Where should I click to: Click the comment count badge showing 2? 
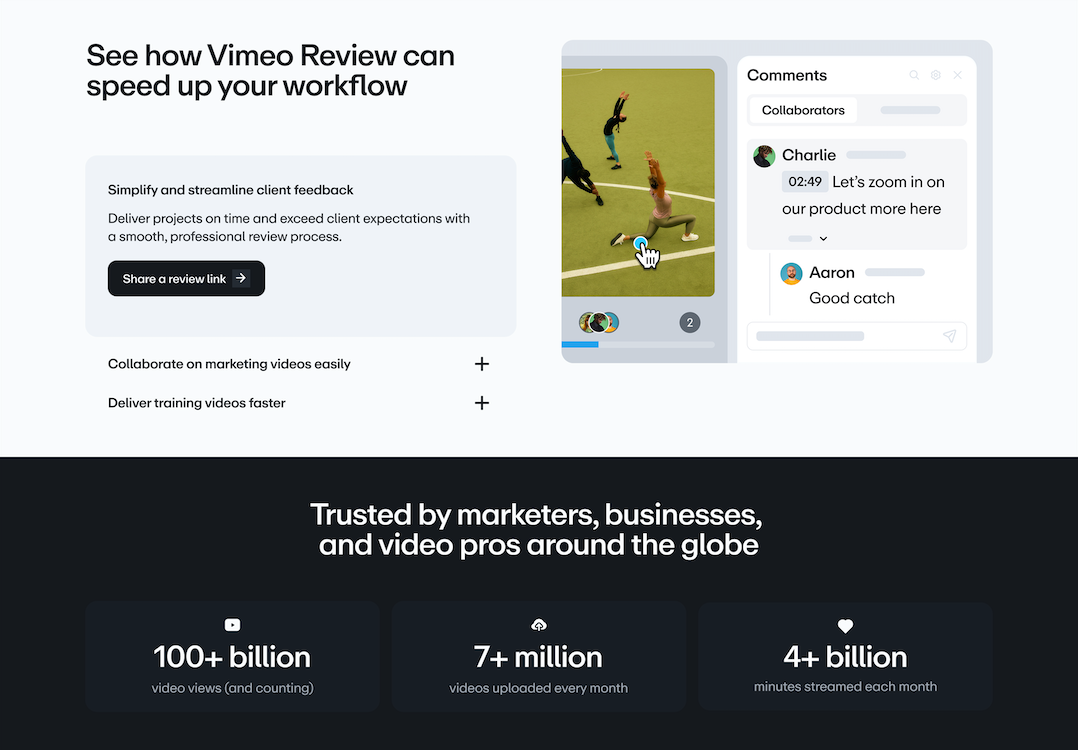(690, 322)
